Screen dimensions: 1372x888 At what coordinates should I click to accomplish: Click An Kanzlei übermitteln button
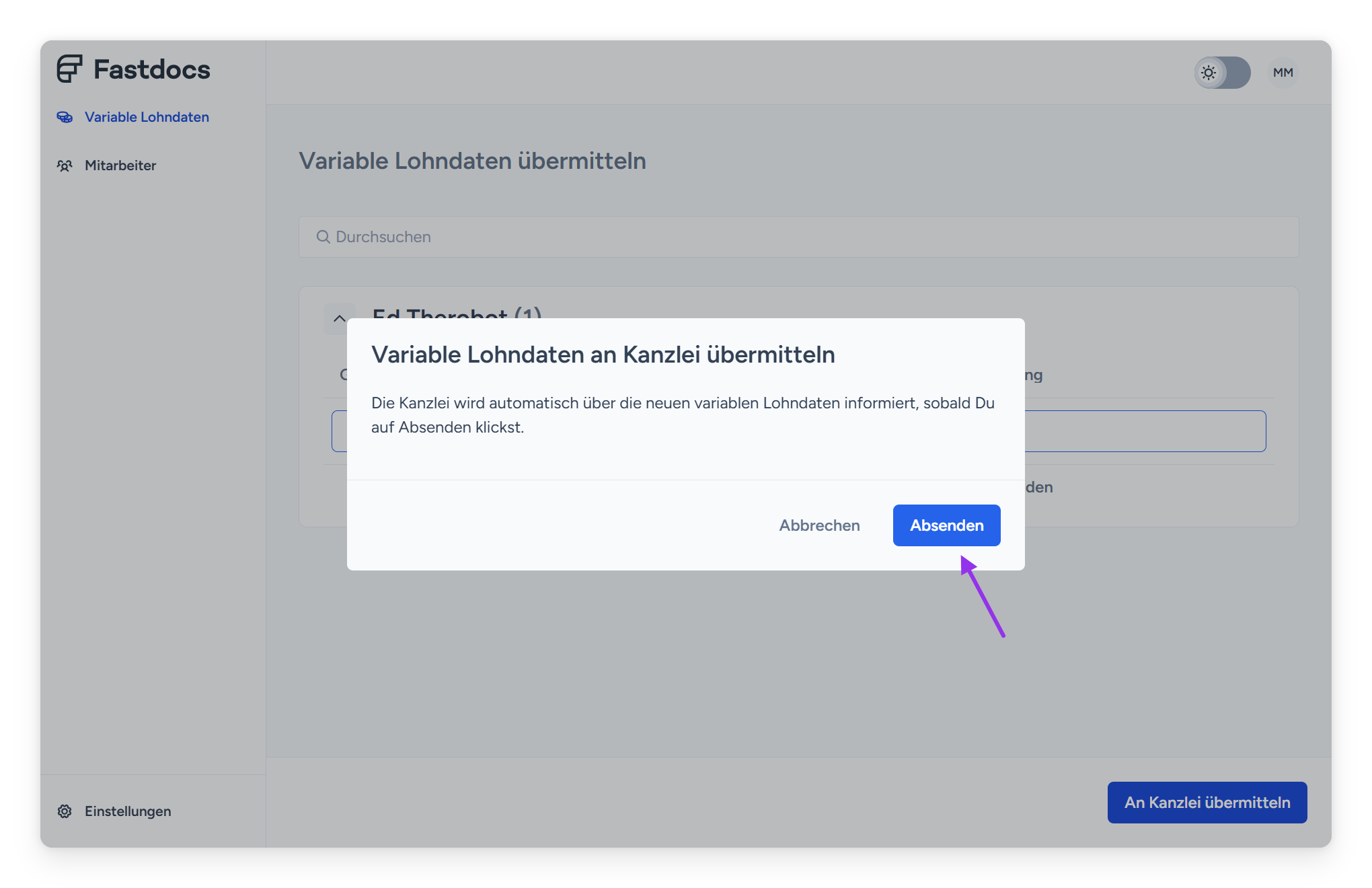[x=1207, y=803]
